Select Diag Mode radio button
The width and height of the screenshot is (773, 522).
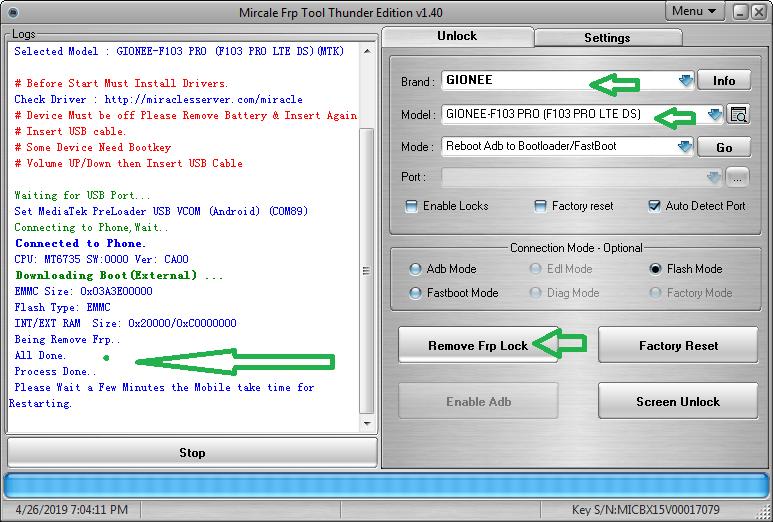tap(535, 293)
